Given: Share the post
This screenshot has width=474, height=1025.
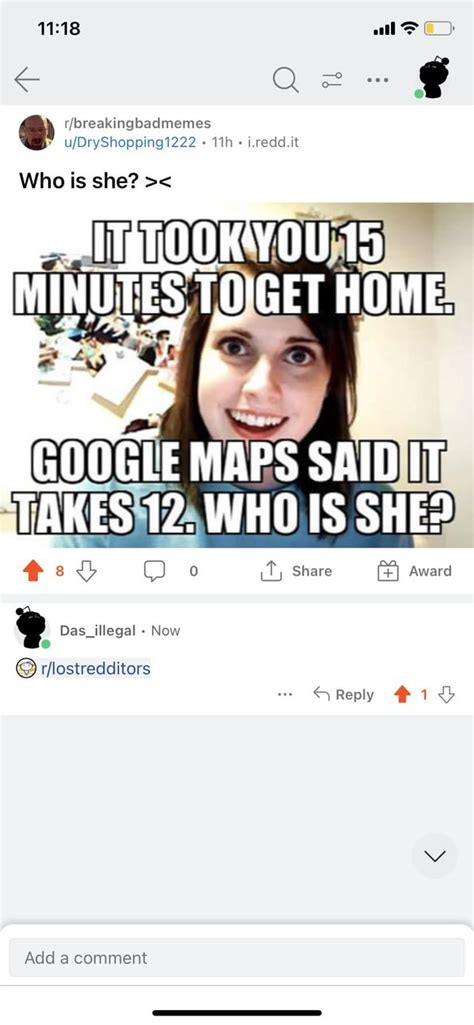Looking at the screenshot, I should point(296,571).
